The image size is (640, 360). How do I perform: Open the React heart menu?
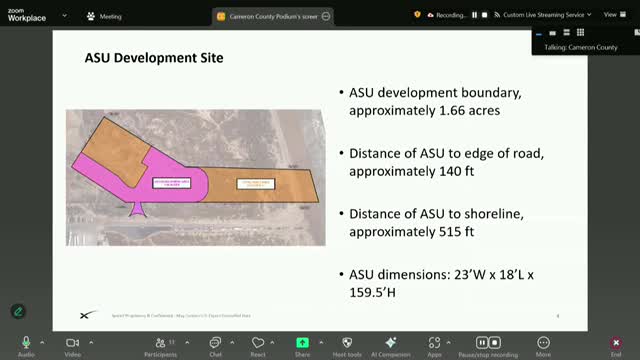point(258,347)
